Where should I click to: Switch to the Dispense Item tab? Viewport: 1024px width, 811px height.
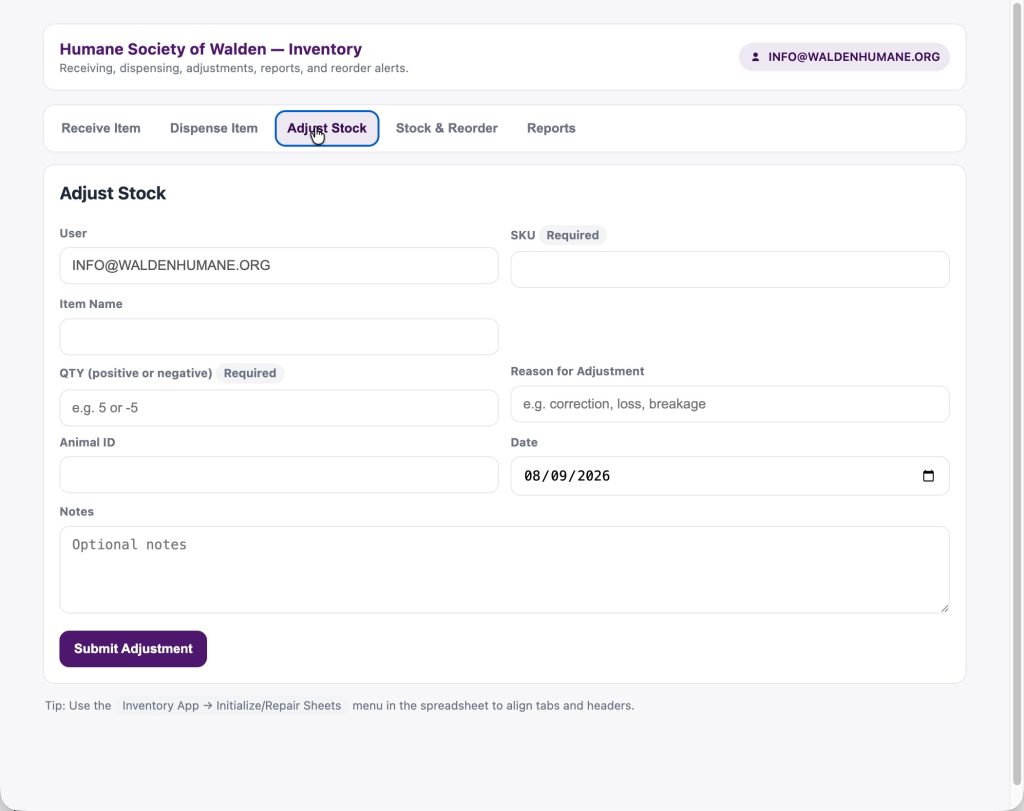coord(214,128)
